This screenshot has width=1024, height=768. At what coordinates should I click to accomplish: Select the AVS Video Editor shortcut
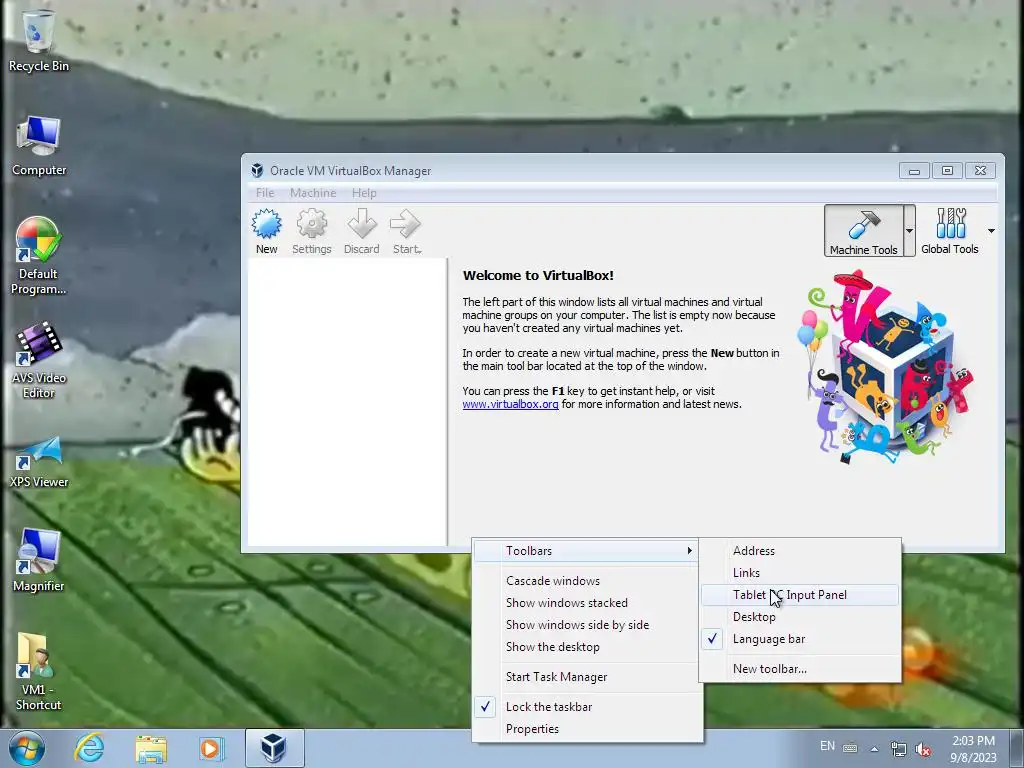tap(39, 360)
